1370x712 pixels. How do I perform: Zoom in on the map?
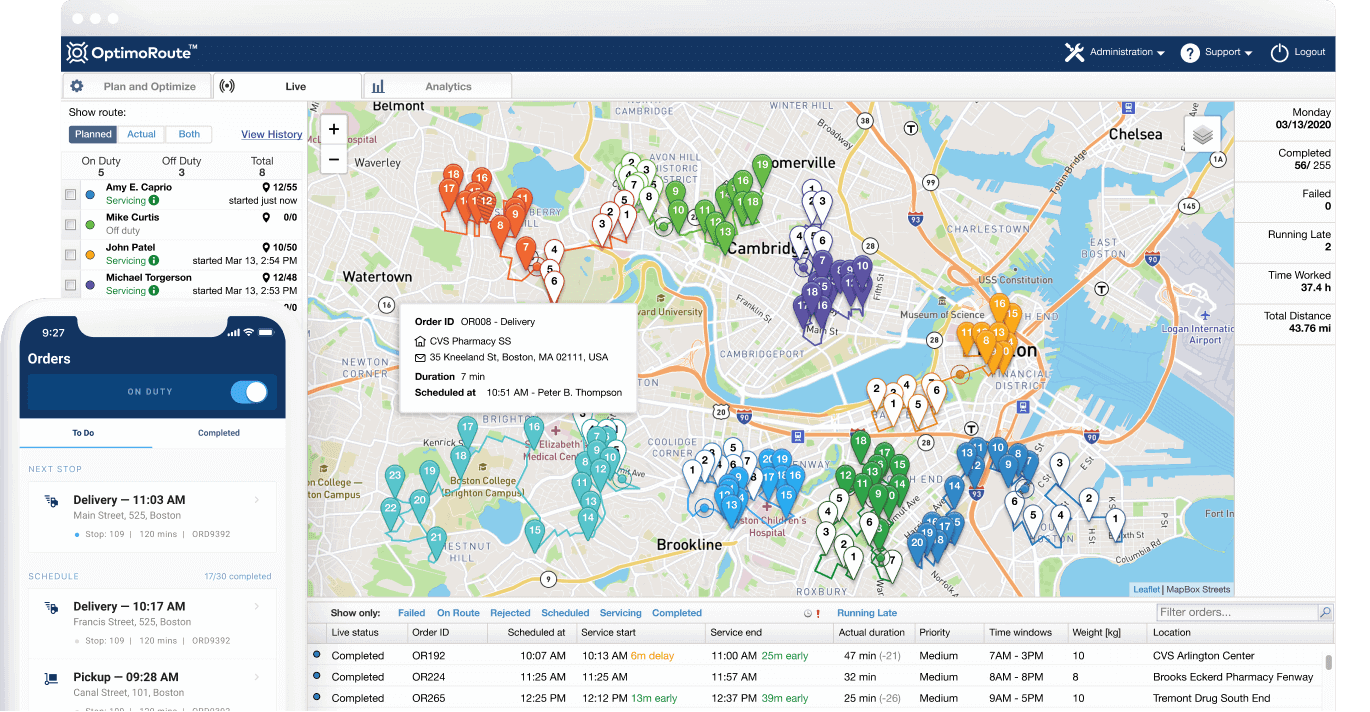coord(334,129)
